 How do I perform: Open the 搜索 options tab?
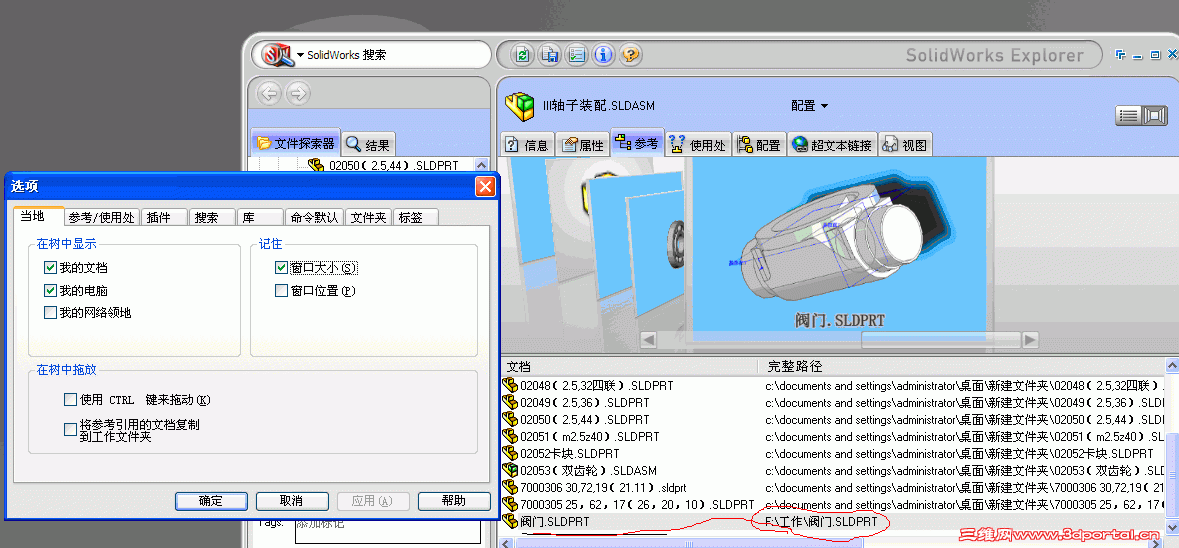pos(212,217)
